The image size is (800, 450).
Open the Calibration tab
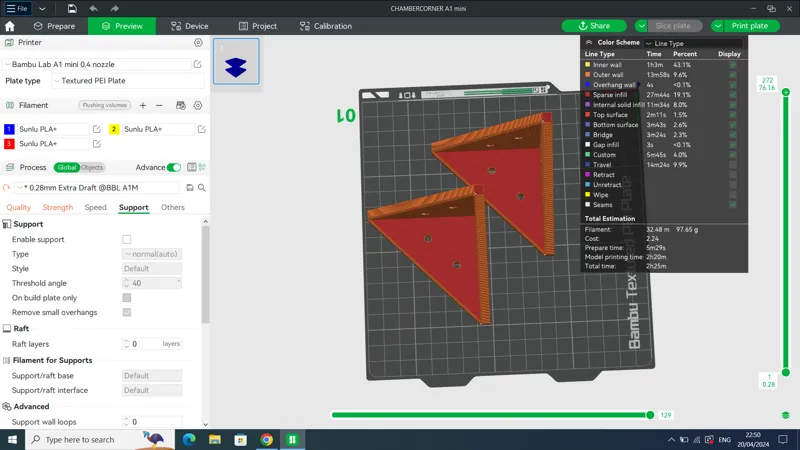coord(326,26)
